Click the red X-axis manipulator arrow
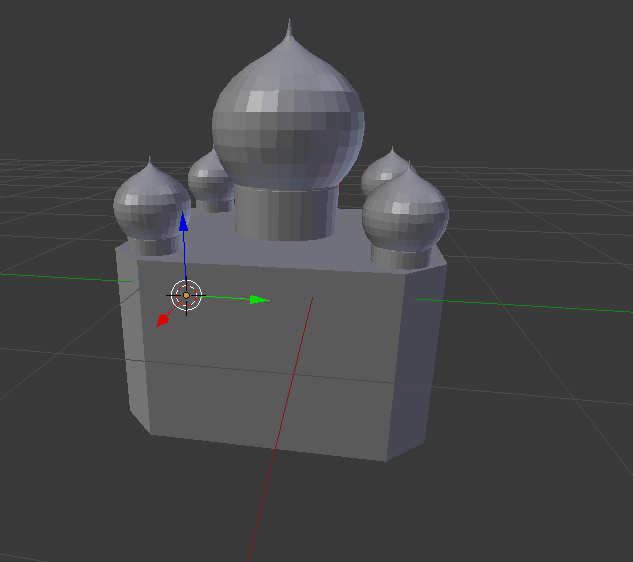The width and height of the screenshot is (633, 562). (x=162, y=321)
